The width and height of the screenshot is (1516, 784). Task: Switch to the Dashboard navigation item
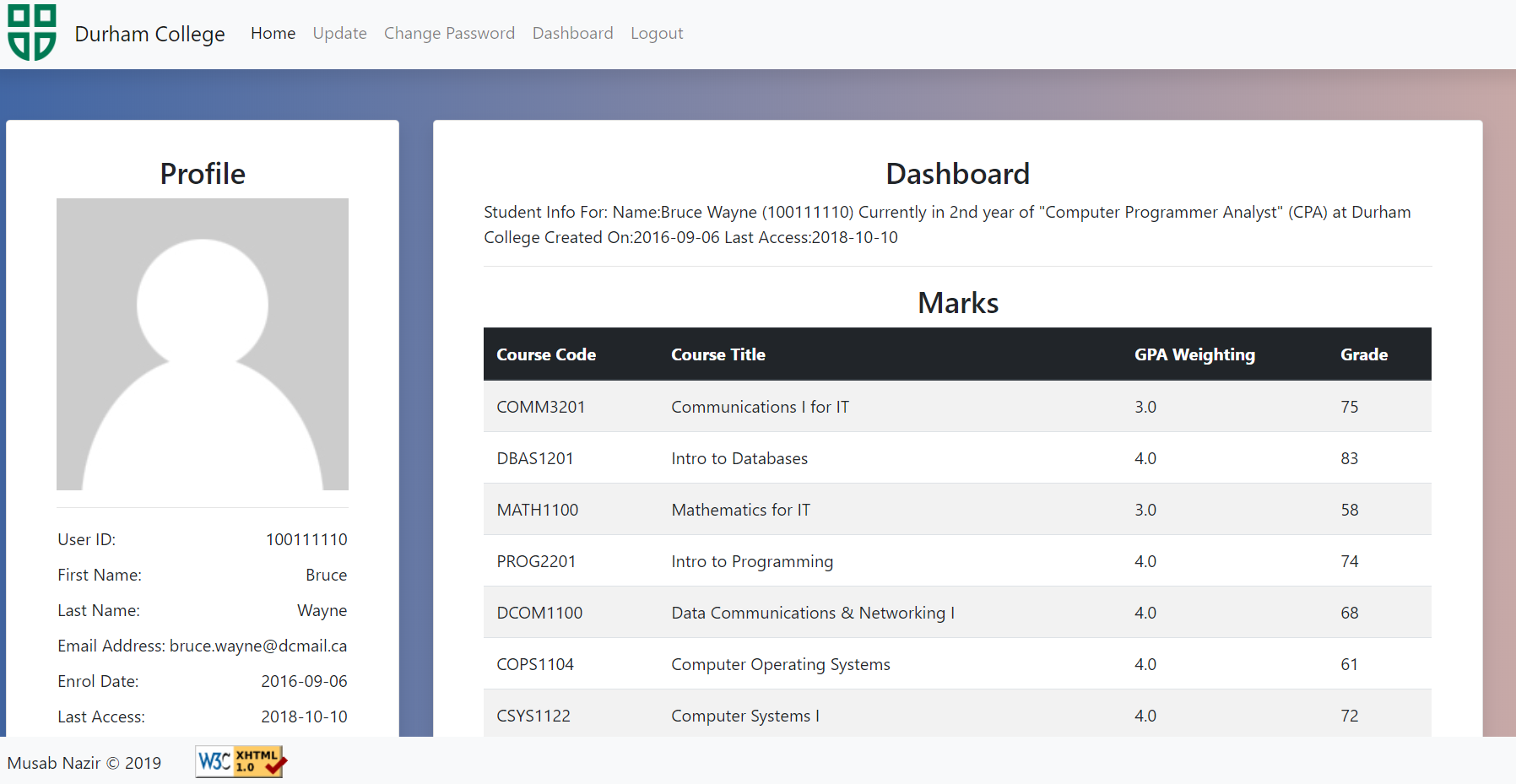[572, 33]
